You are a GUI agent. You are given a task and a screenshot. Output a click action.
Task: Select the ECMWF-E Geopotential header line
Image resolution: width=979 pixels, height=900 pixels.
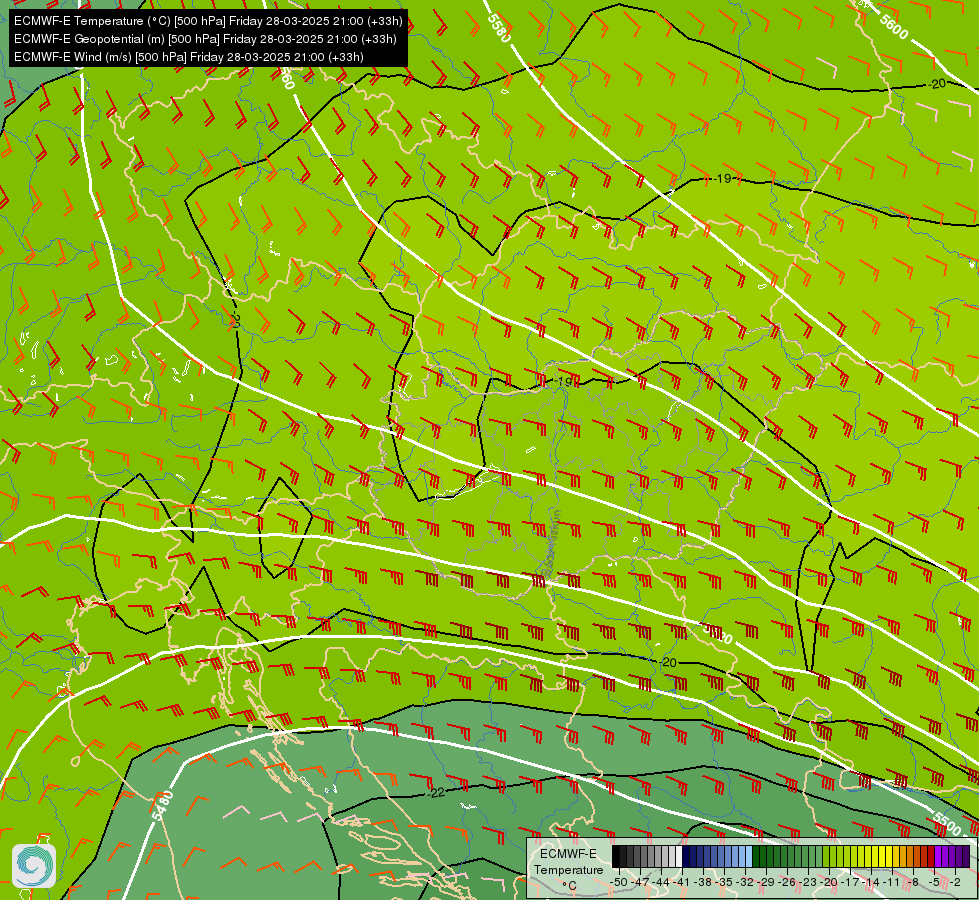[205, 39]
